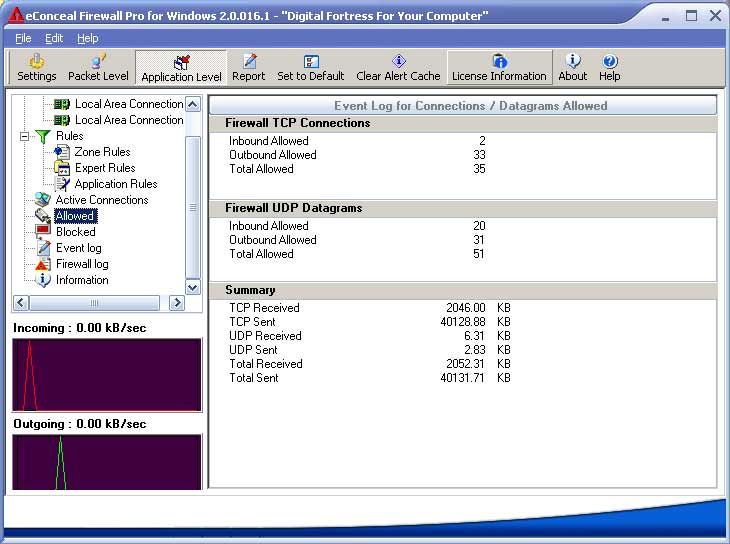730x544 pixels.
Task: Open Information in the tree
Action: tap(82, 280)
